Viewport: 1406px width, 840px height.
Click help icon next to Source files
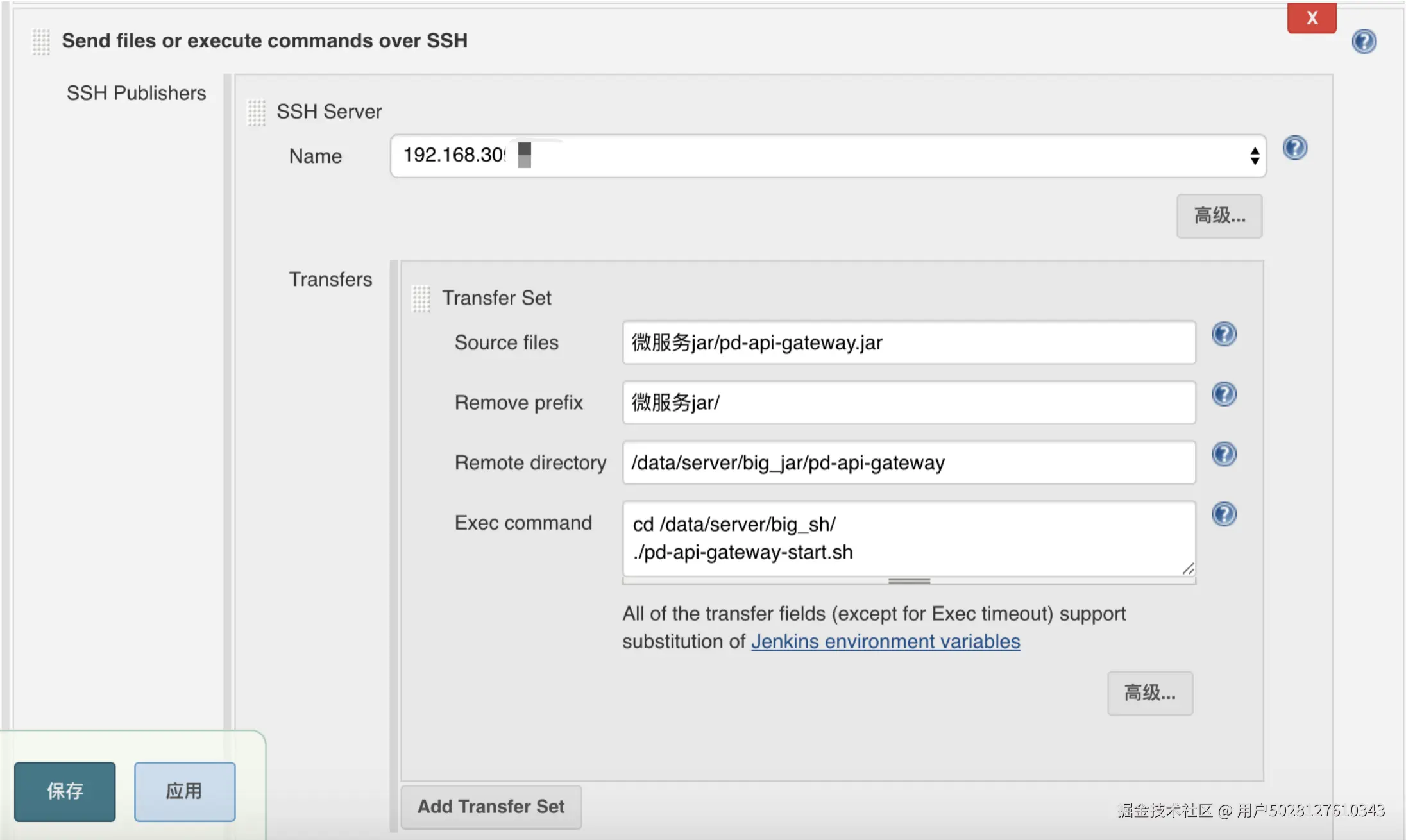click(x=1224, y=334)
